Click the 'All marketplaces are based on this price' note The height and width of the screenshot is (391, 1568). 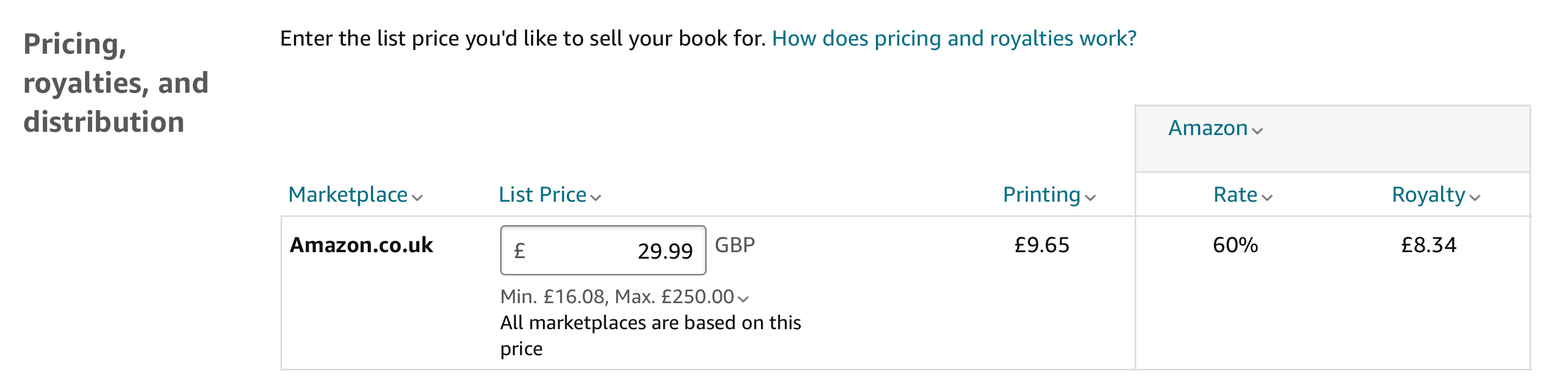coord(650,335)
